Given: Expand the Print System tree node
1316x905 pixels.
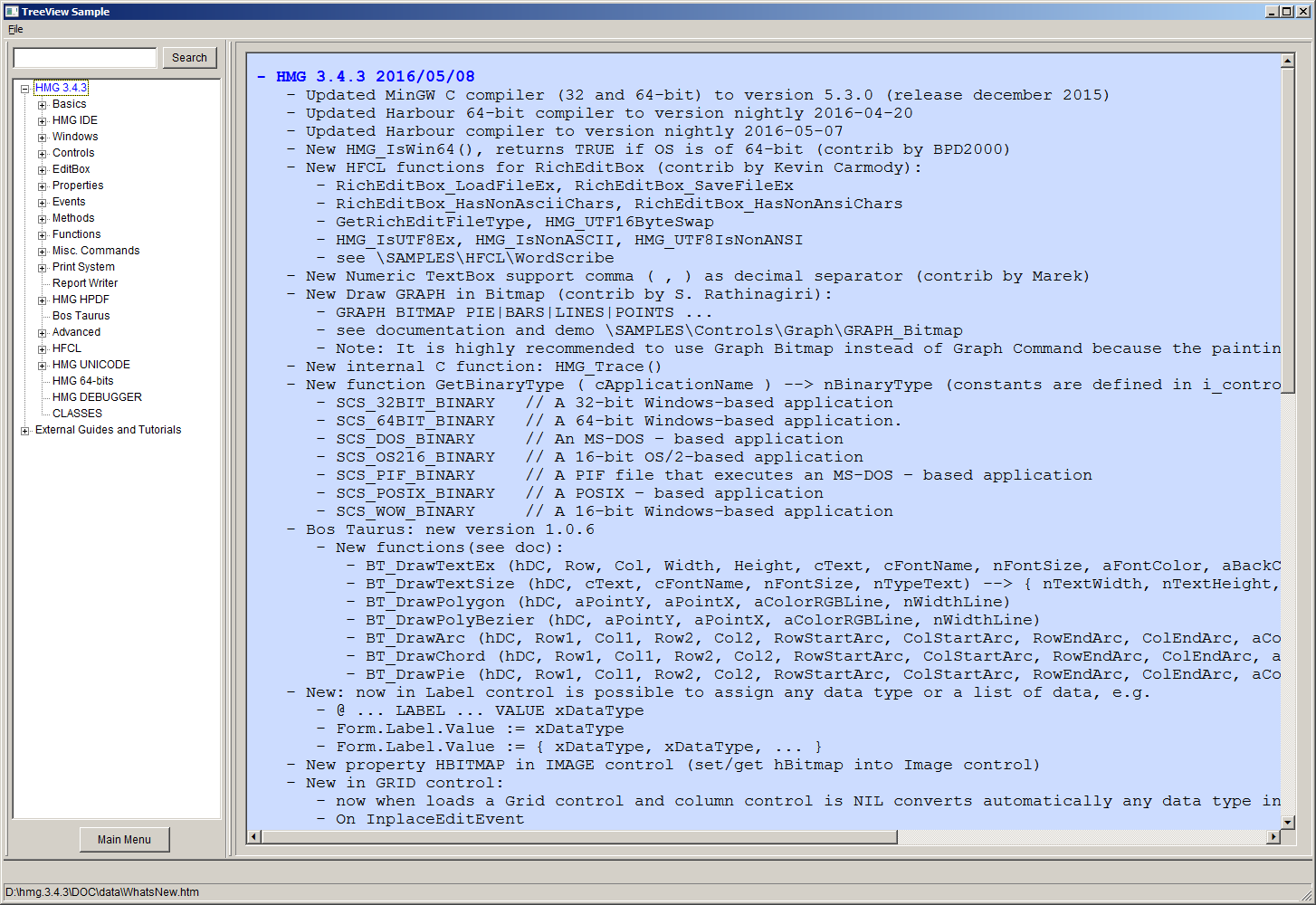Looking at the screenshot, I should (x=43, y=268).
